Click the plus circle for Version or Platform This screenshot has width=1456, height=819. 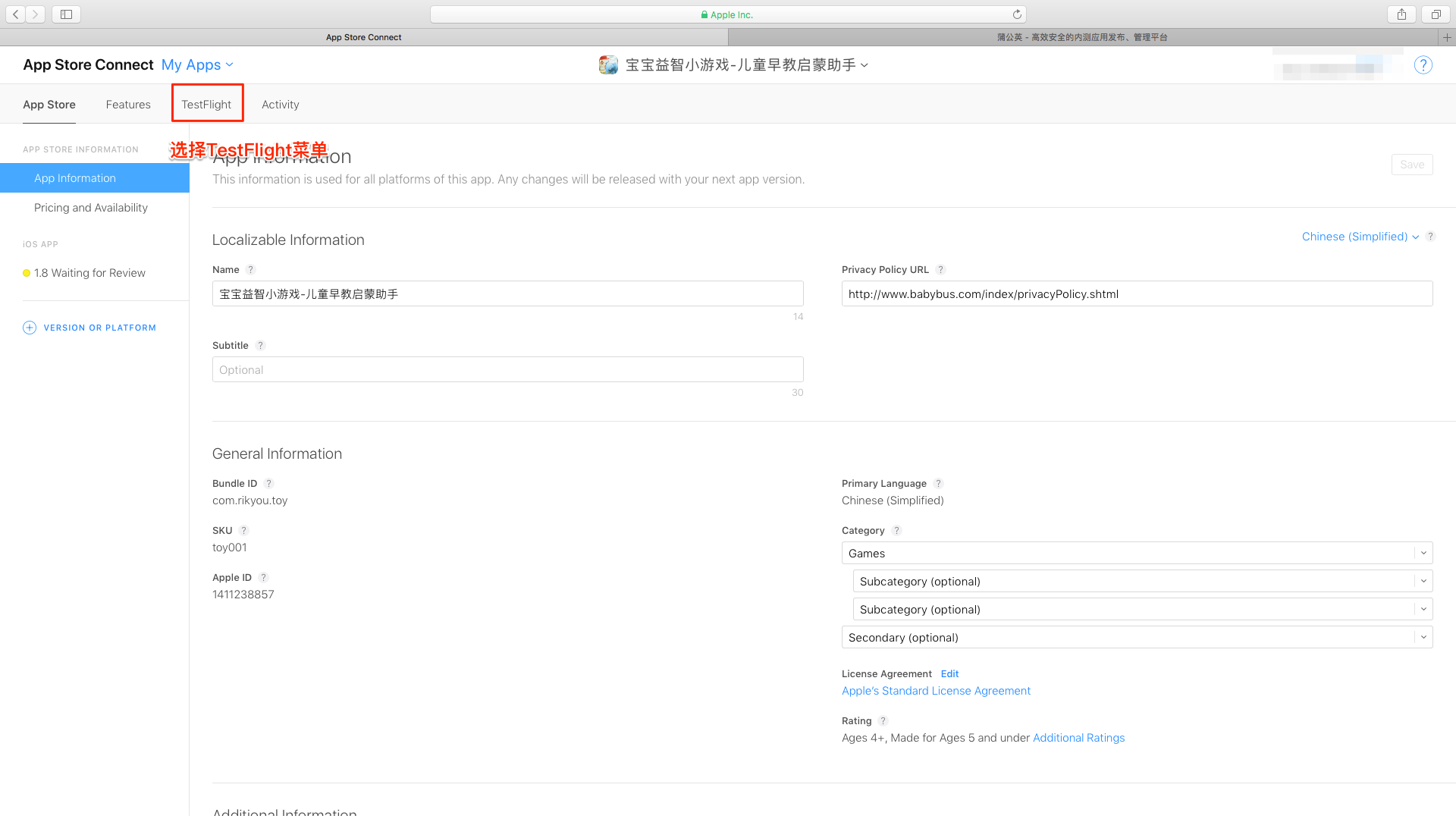[30, 328]
